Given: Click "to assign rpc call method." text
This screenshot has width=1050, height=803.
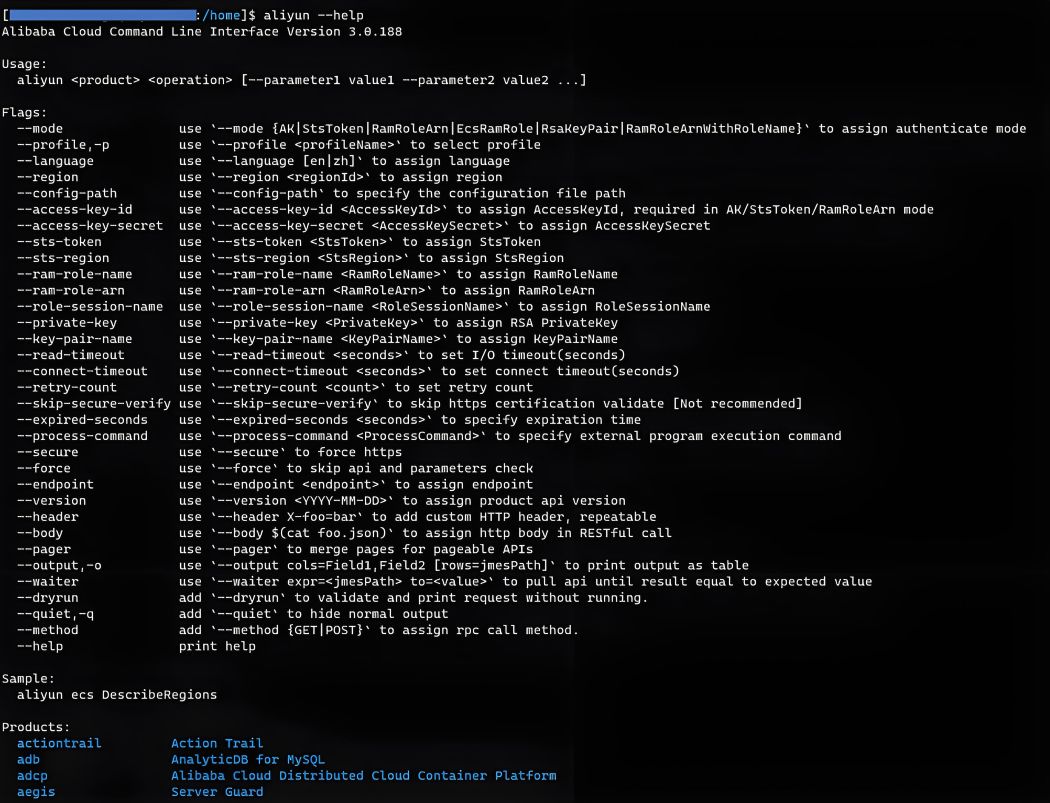Looking at the screenshot, I should (479, 630).
